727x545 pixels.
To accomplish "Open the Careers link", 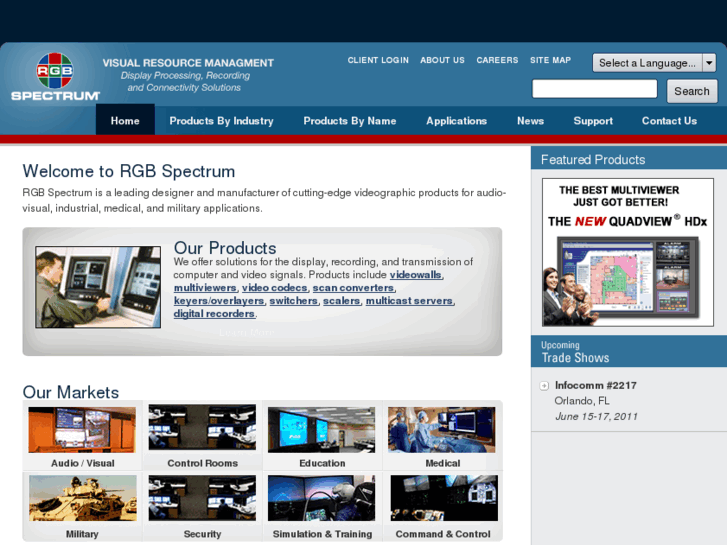I will (497, 60).
